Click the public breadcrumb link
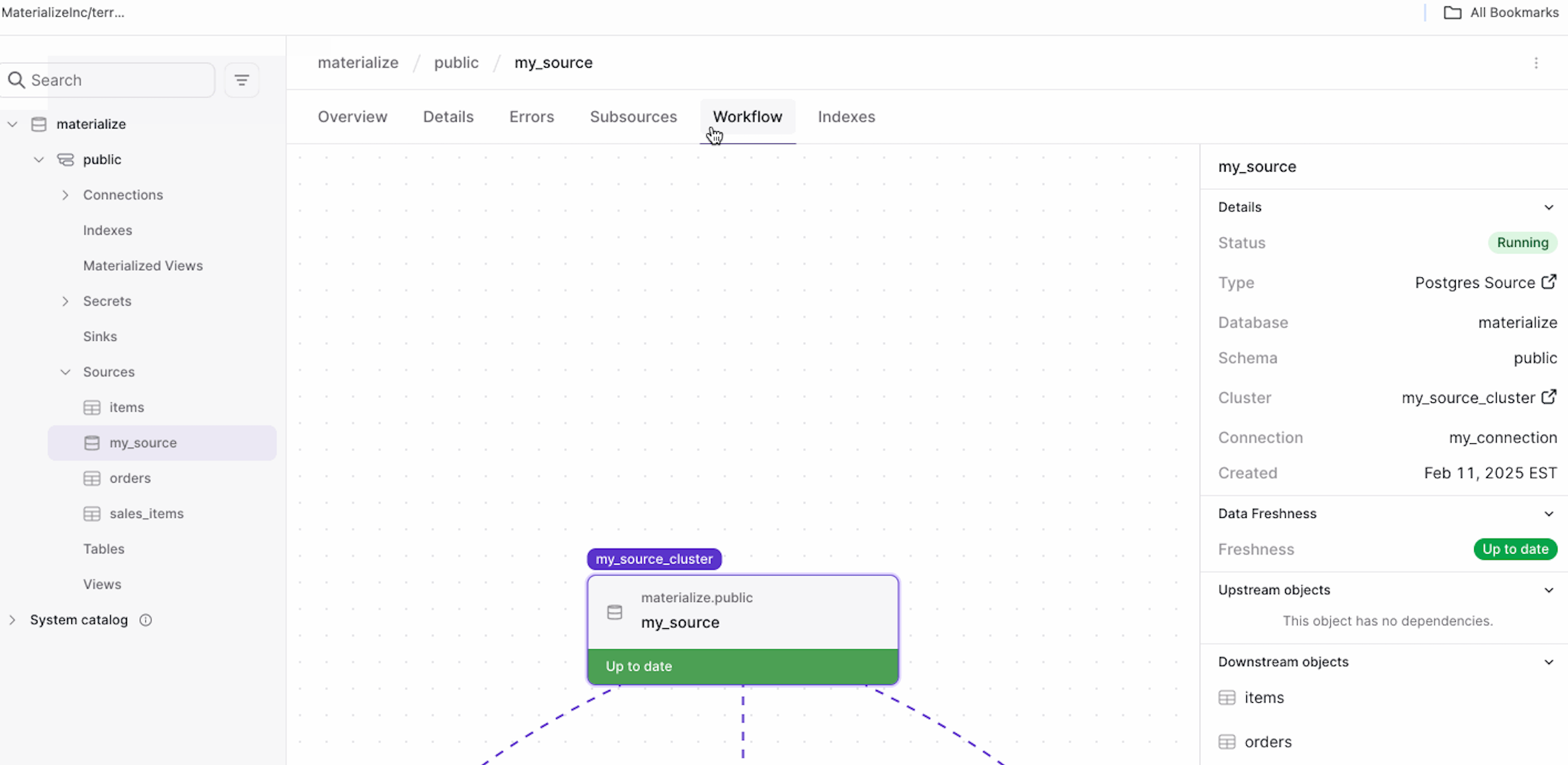 [x=456, y=62]
